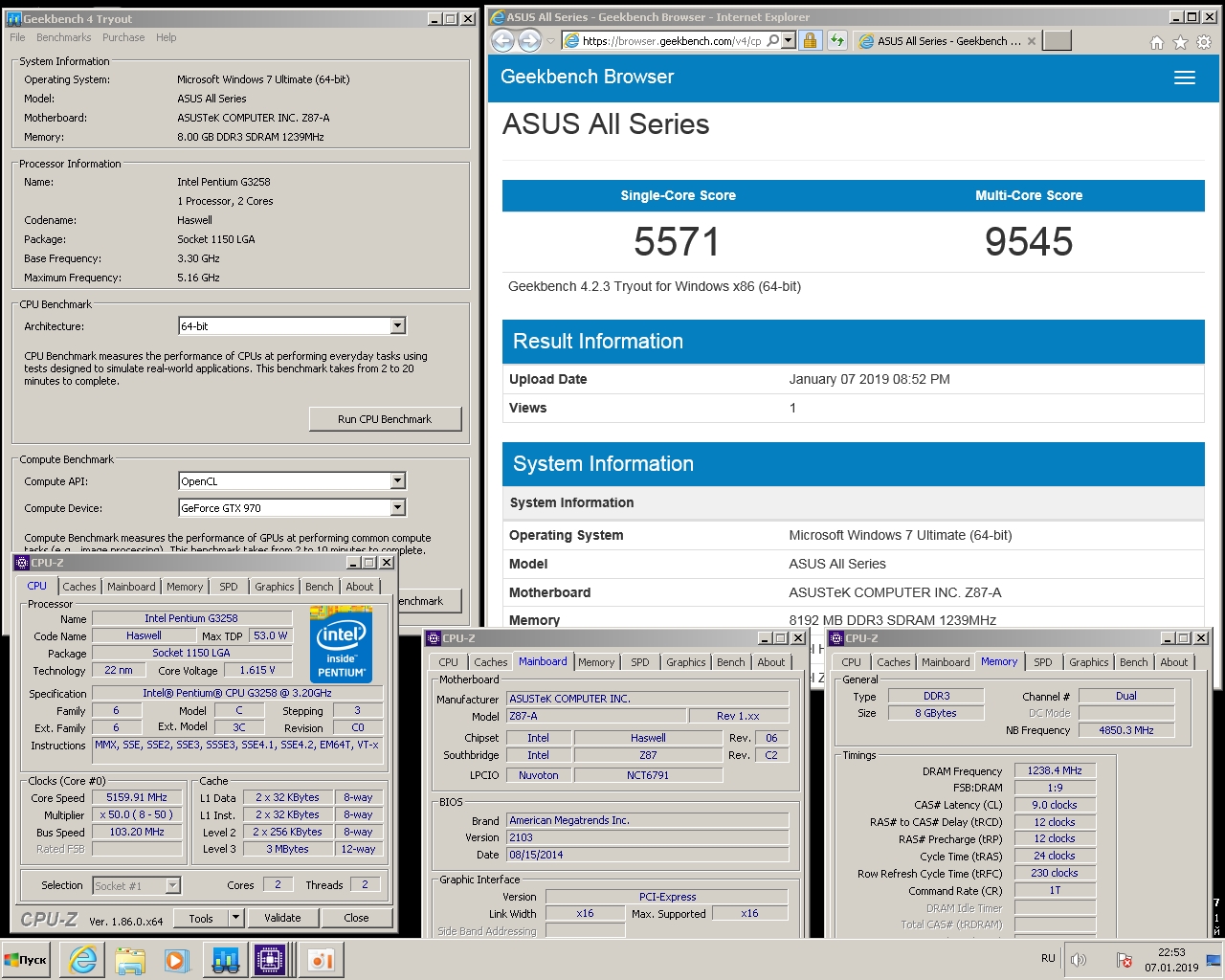Switch to Memory tab in left CPU-Z

[x=185, y=587]
